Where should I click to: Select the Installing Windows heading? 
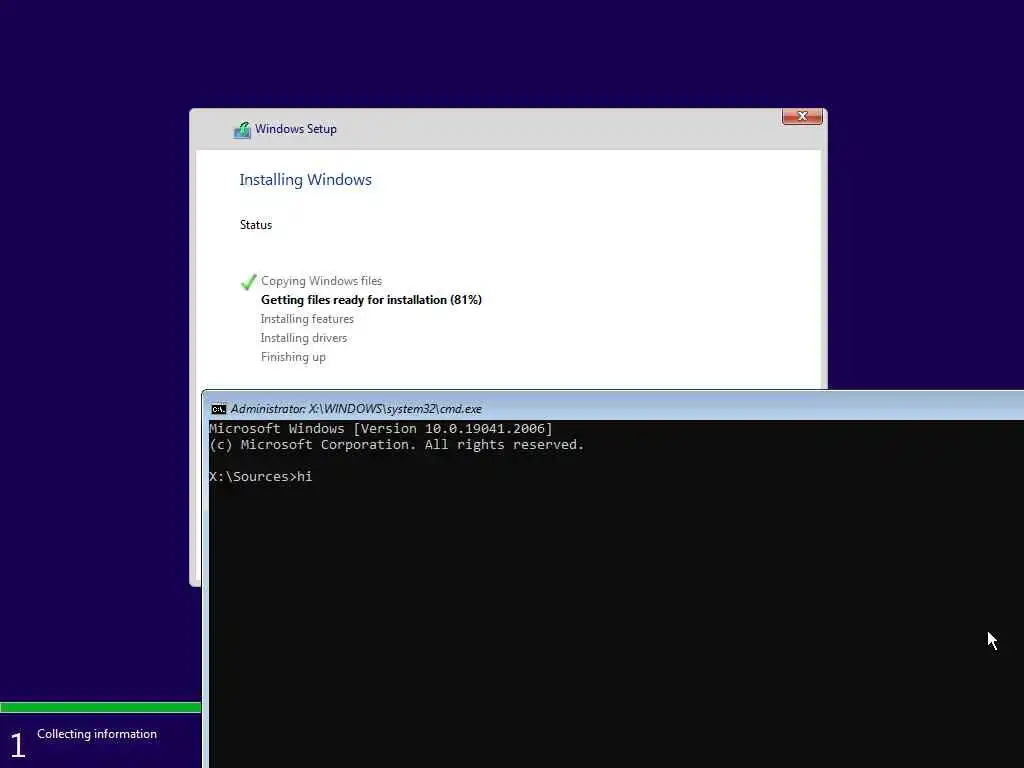pos(305,180)
